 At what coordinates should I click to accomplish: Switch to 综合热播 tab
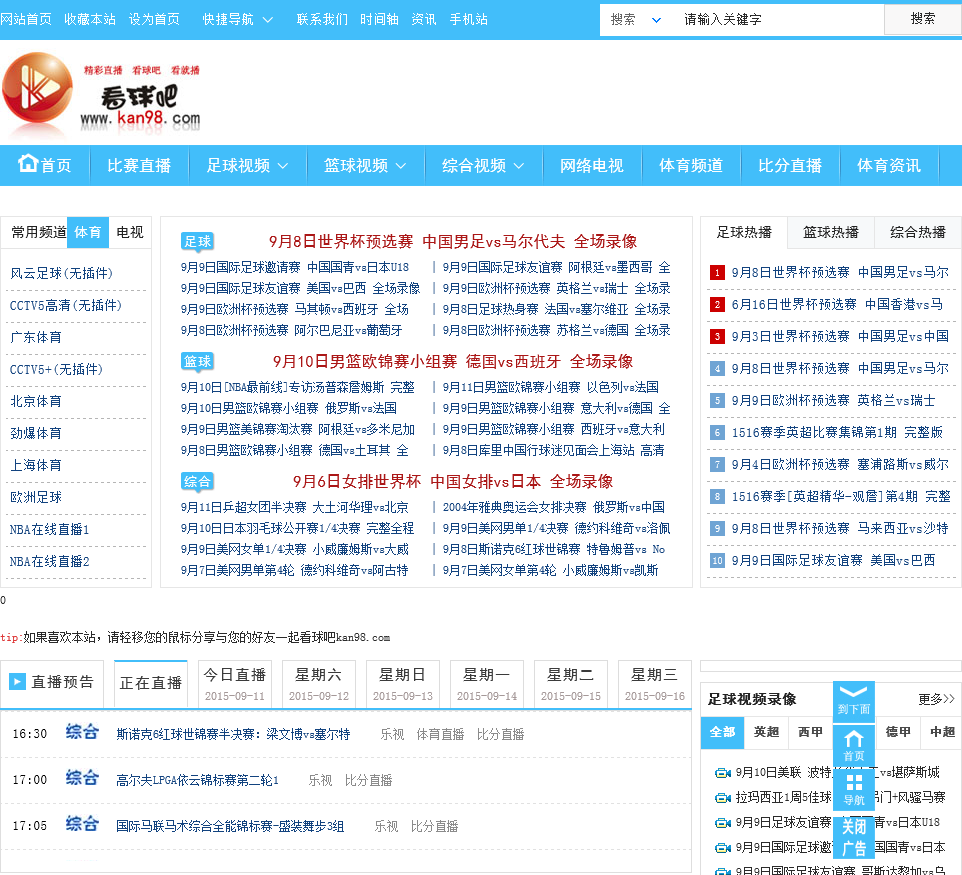click(918, 233)
